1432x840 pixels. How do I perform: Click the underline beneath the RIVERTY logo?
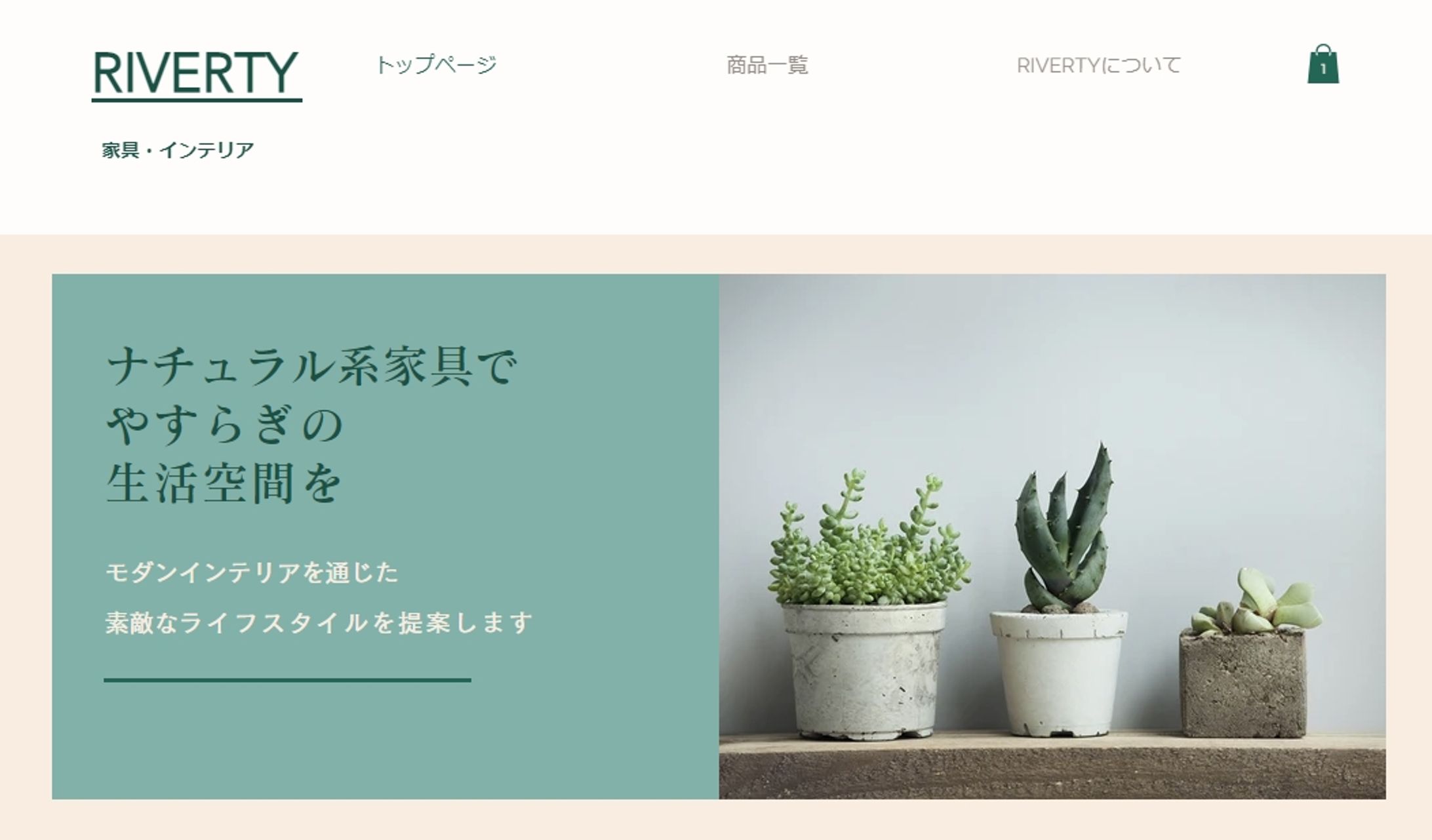(x=197, y=100)
